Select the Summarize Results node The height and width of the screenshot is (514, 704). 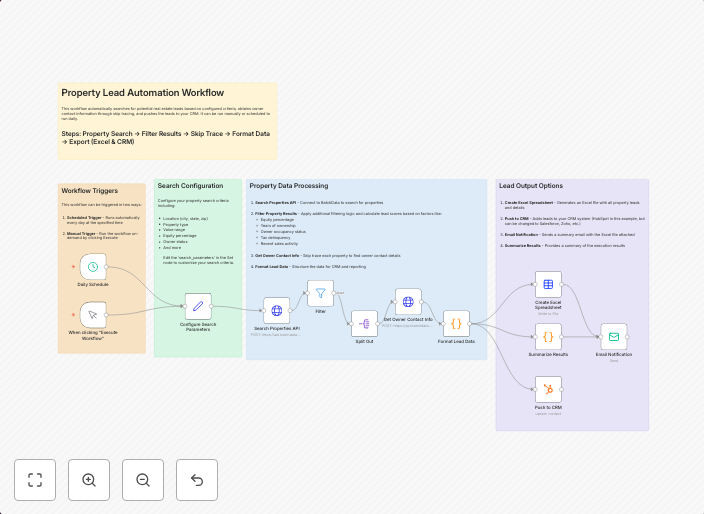(x=548, y=336)
